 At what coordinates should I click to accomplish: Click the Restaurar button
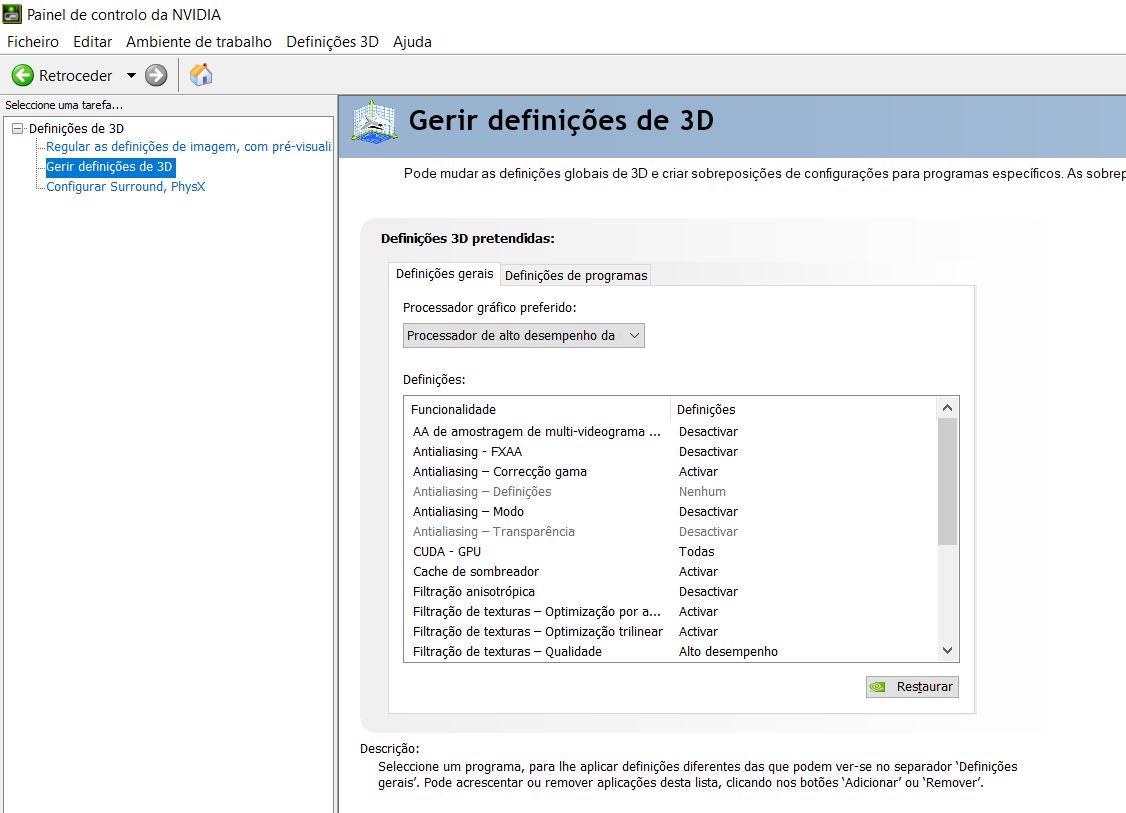tap(912, 687)
